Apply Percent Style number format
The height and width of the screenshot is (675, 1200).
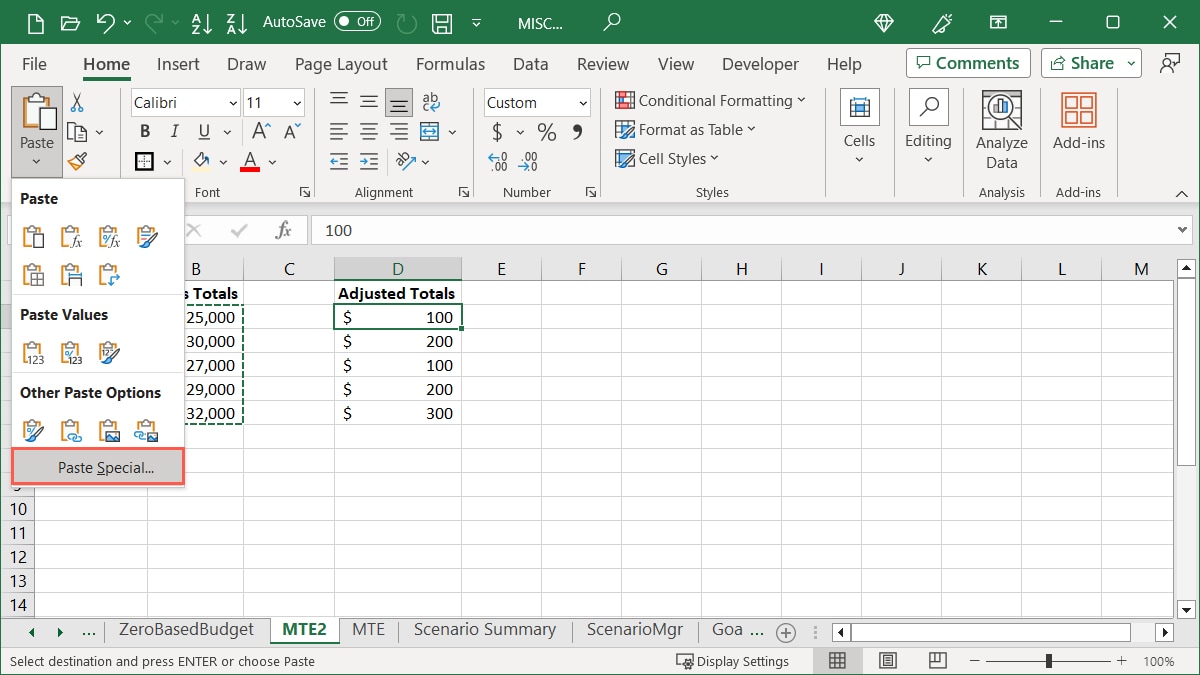546,132
